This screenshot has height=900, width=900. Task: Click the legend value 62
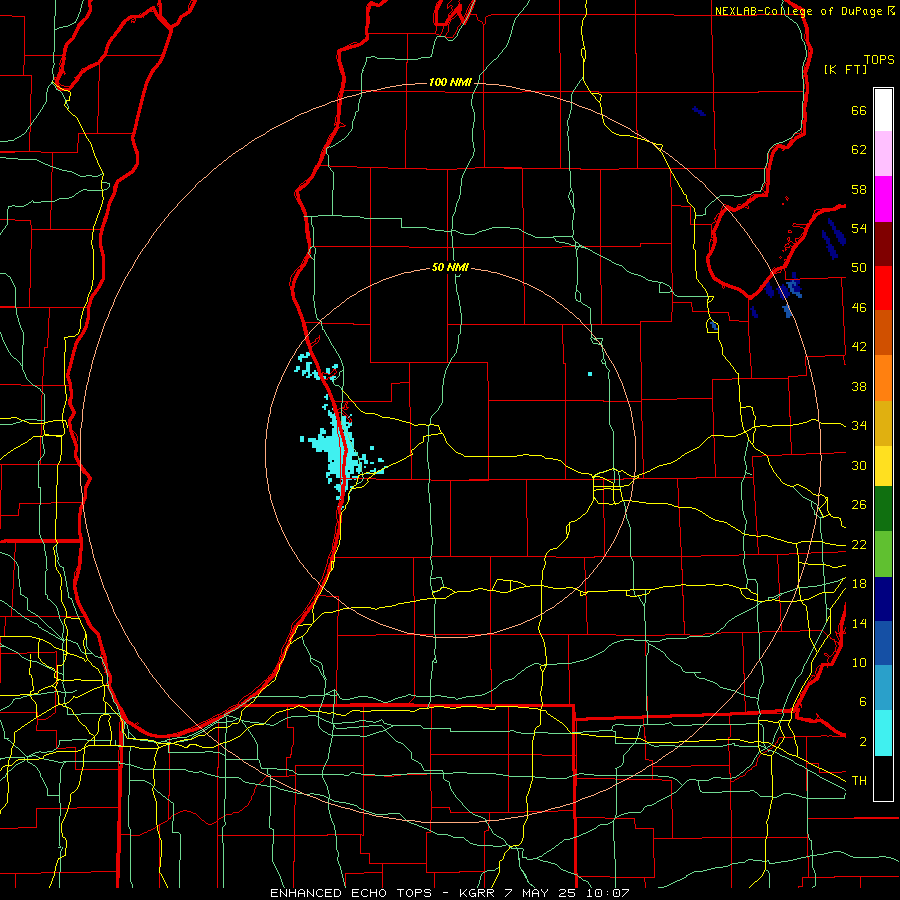tap(859, 150)
